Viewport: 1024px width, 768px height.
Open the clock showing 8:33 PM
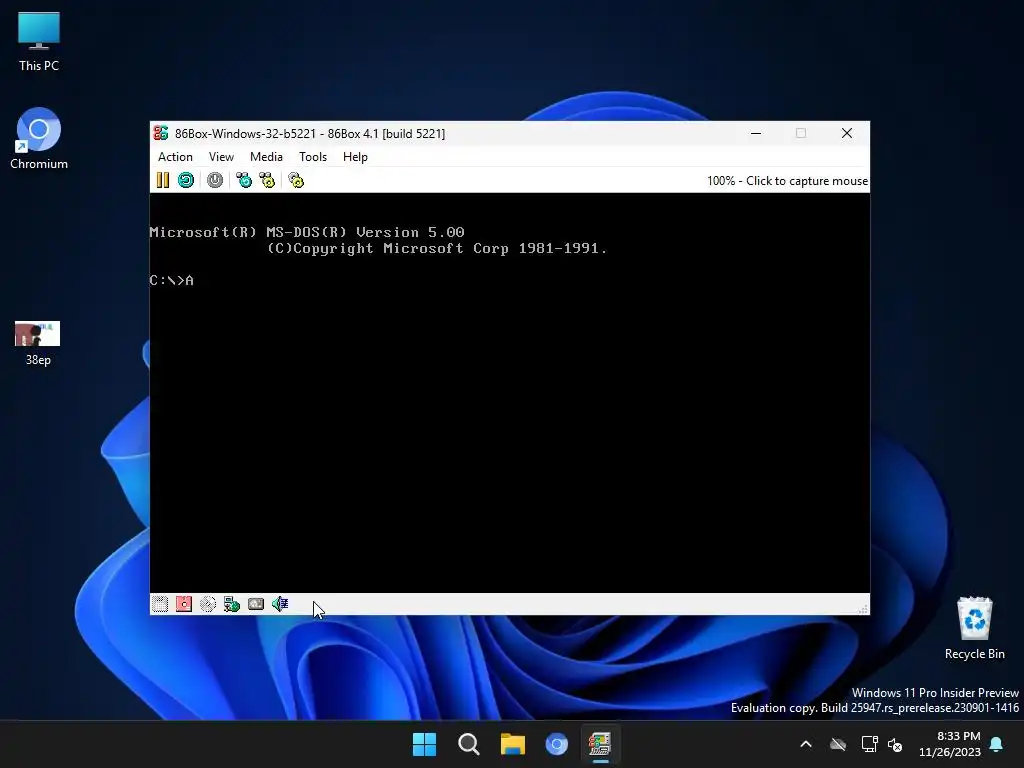[950, 744]
